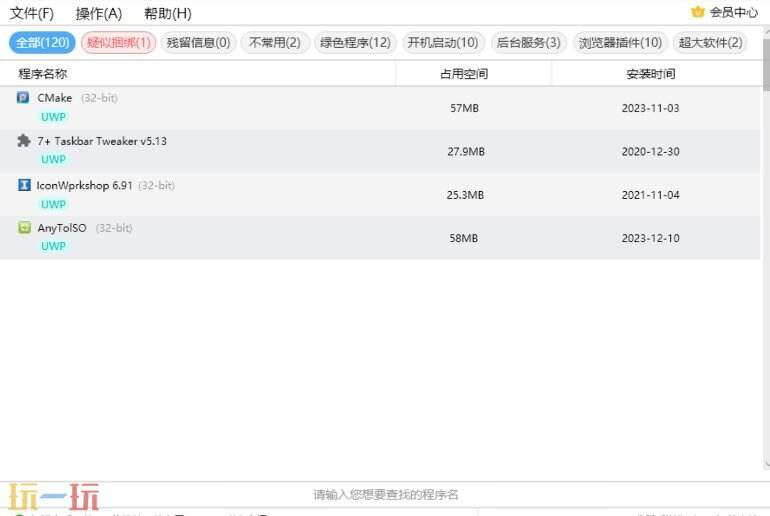Click install date 2021-11-04
The height and width of the screenshot is (516, 770).
650,195
